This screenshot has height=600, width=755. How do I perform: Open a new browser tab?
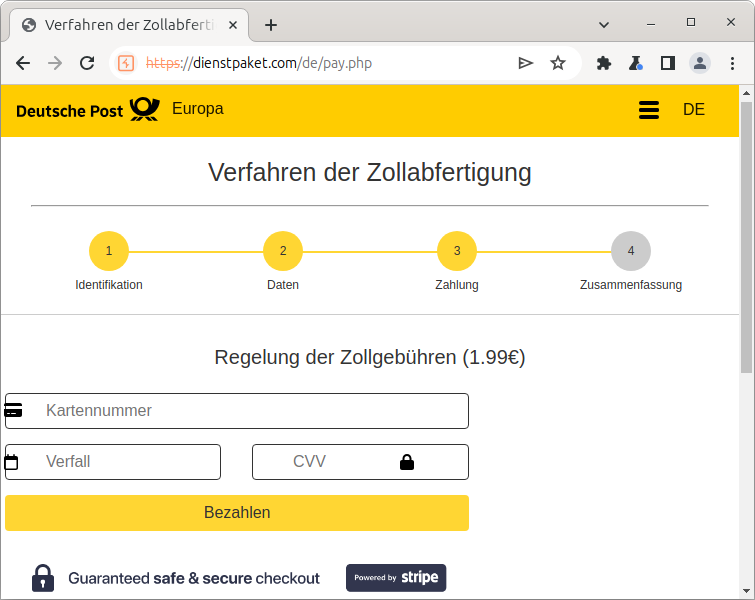coord(270,25)
